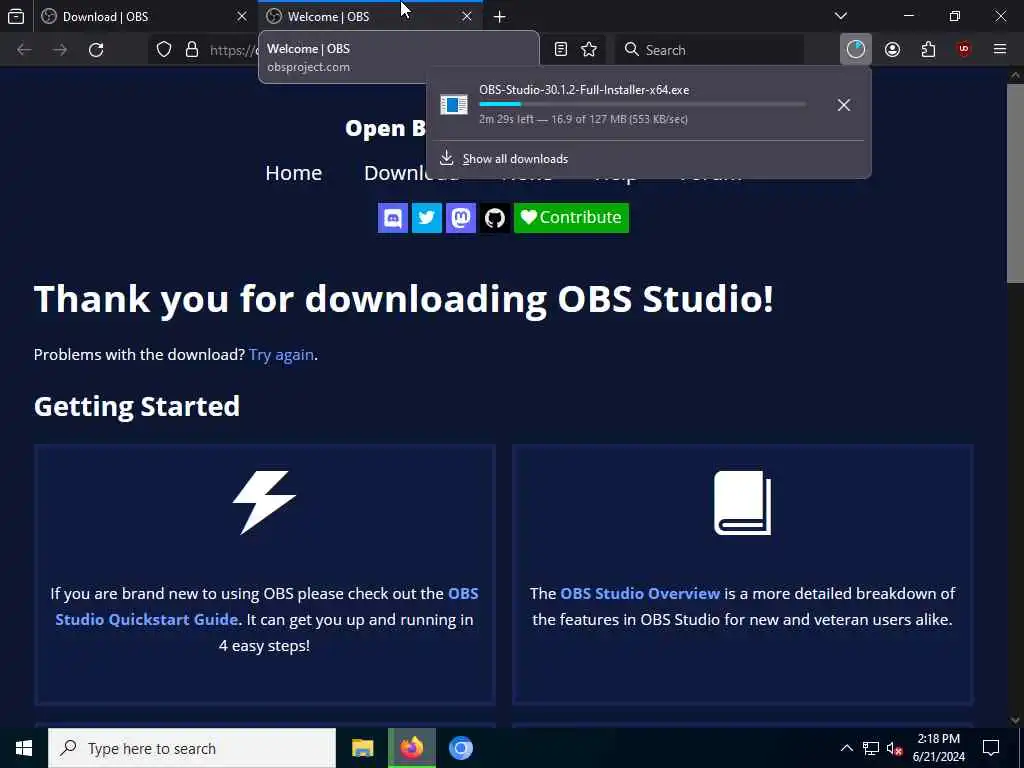Expand the list all tabs chevron
The height and width of the screenshot is (768, 1024).
[x=840, y=16]
